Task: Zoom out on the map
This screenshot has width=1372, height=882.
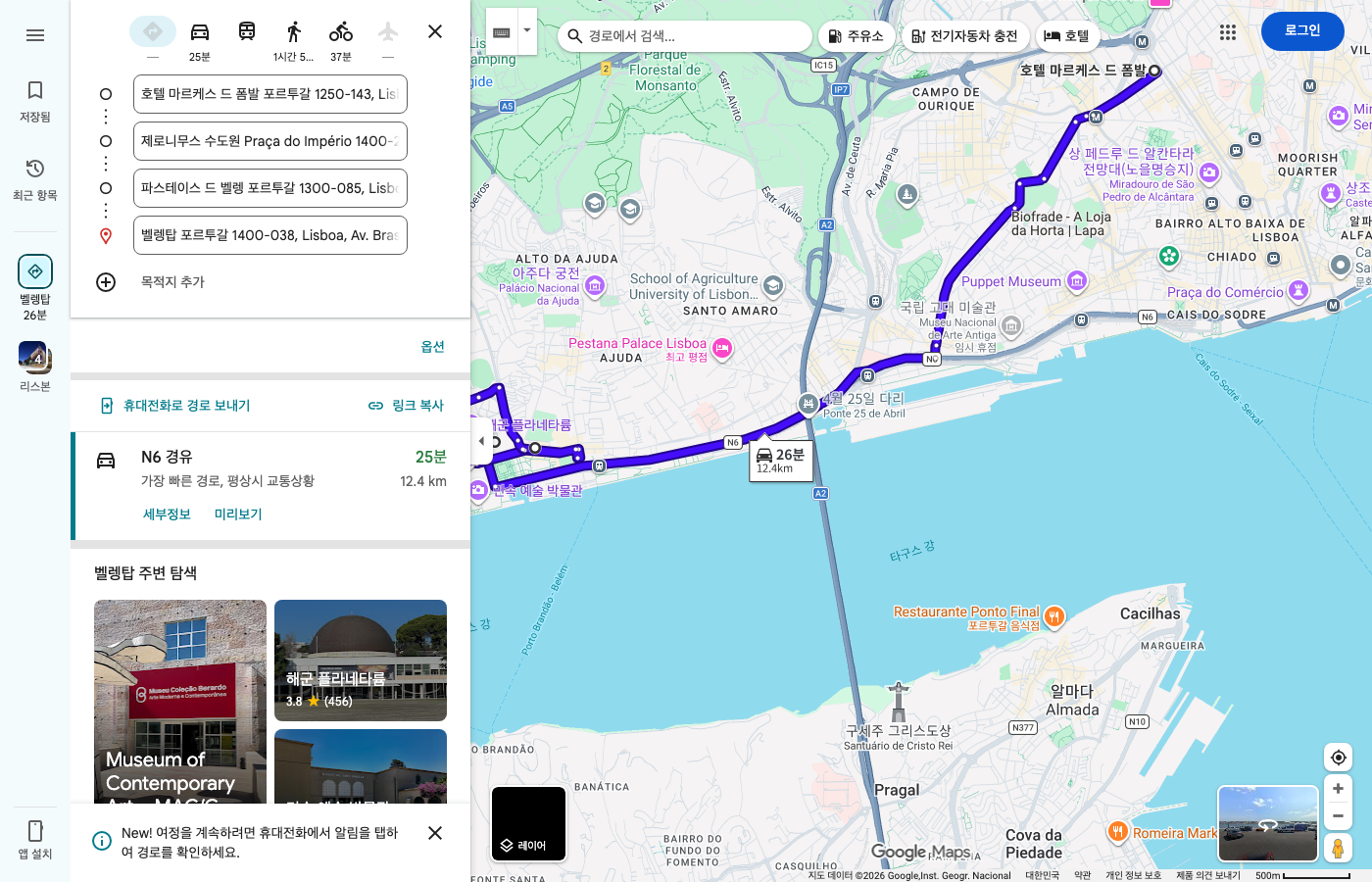Action: click(1338, 815)
